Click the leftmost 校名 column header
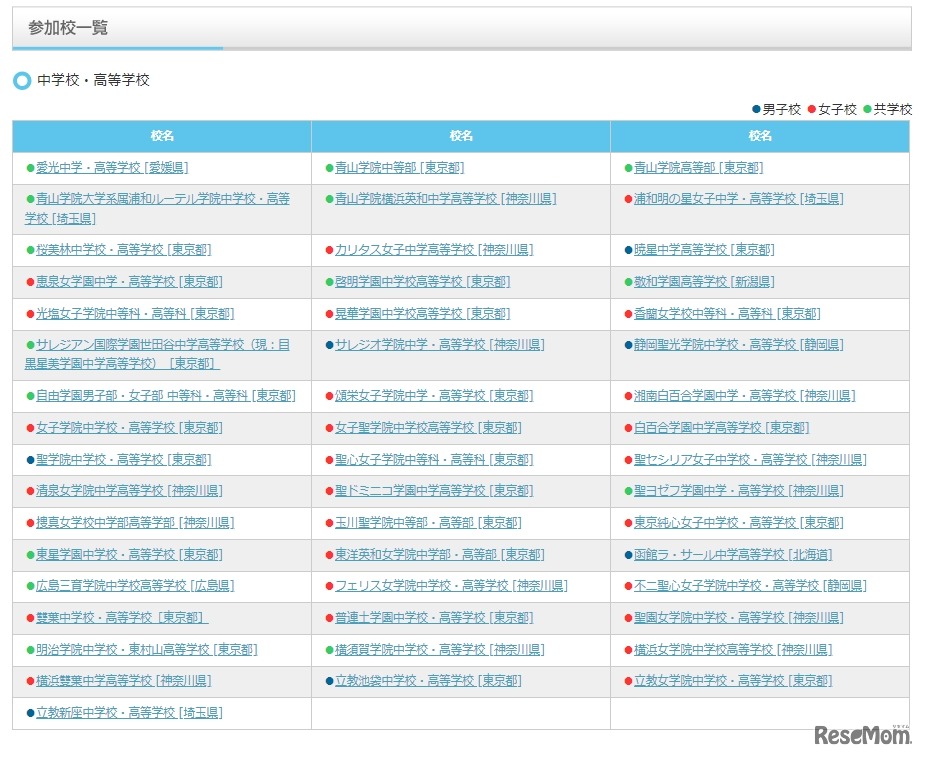The height and width of the screenshot is (758, 925). pyautogui.click(x=161, y=136)
